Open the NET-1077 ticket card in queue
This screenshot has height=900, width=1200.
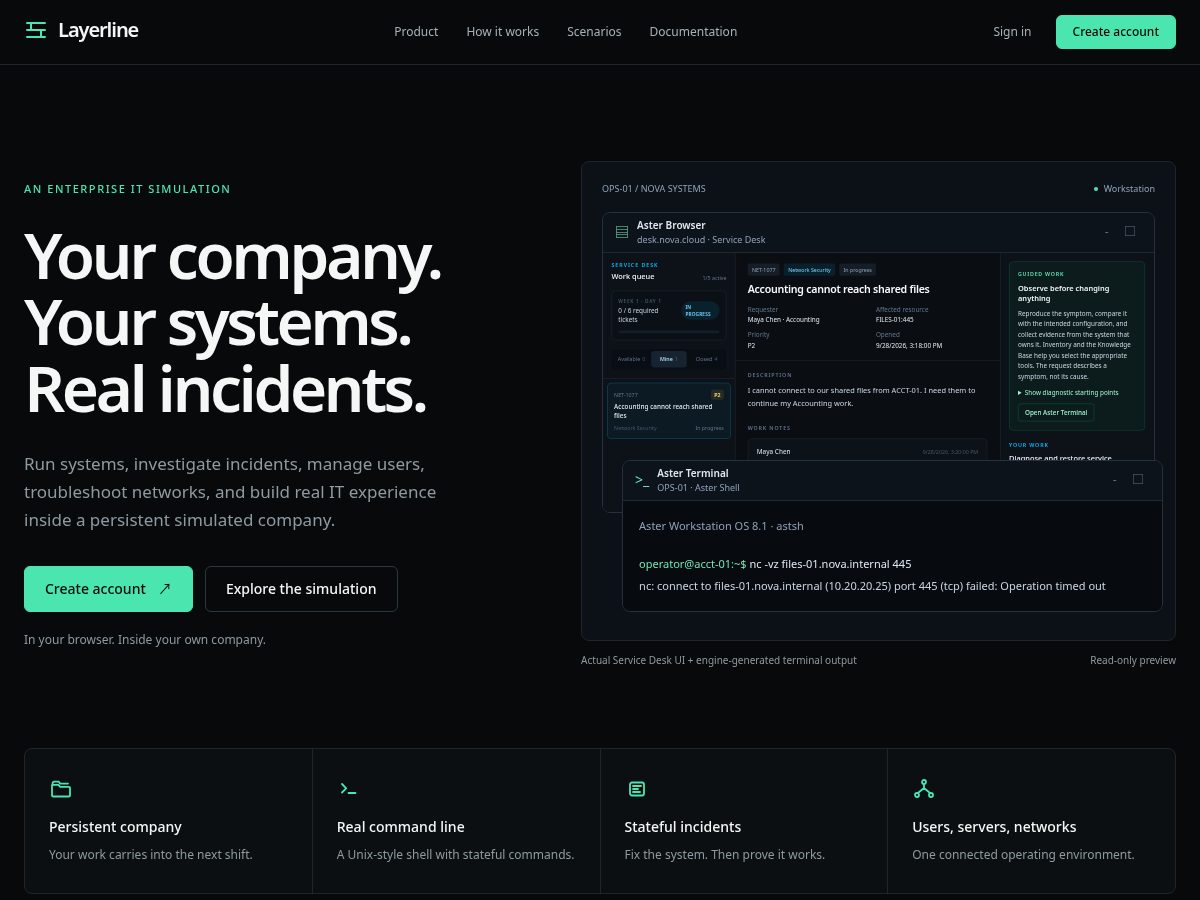coord(668,410)
